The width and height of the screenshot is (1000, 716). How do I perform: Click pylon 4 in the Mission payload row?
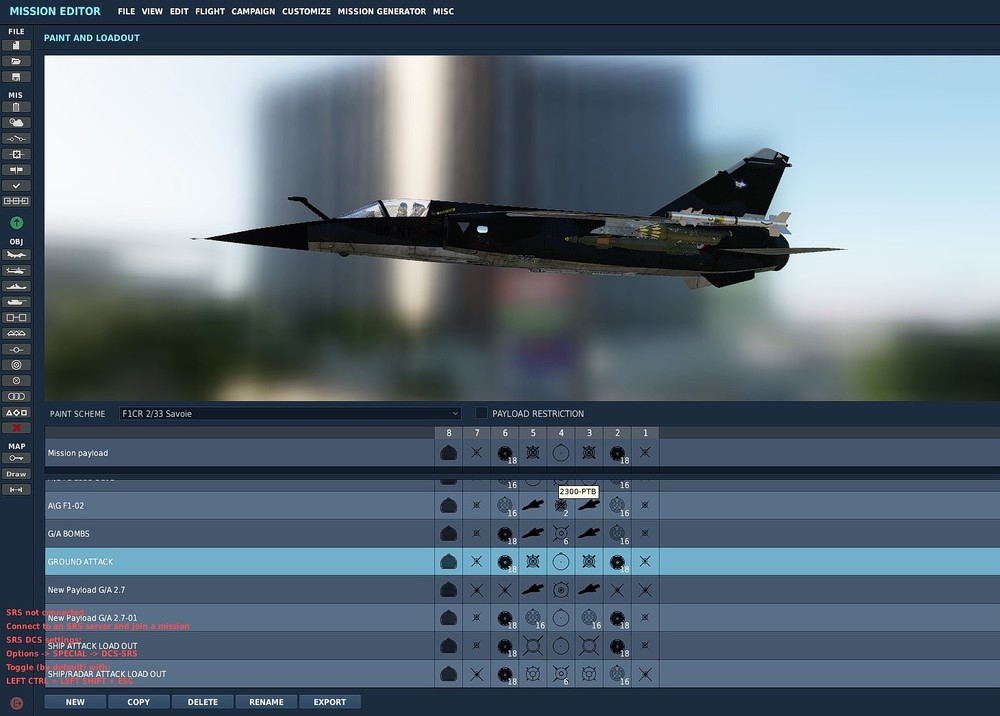(561, 453)
